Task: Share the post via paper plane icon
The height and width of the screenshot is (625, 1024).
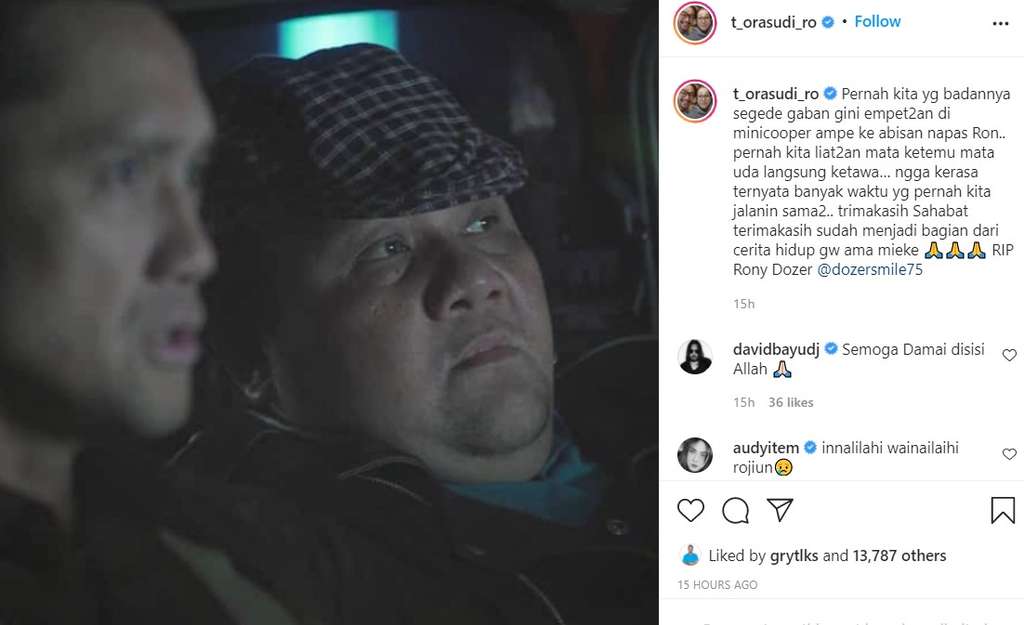Action: click(780, 509)
